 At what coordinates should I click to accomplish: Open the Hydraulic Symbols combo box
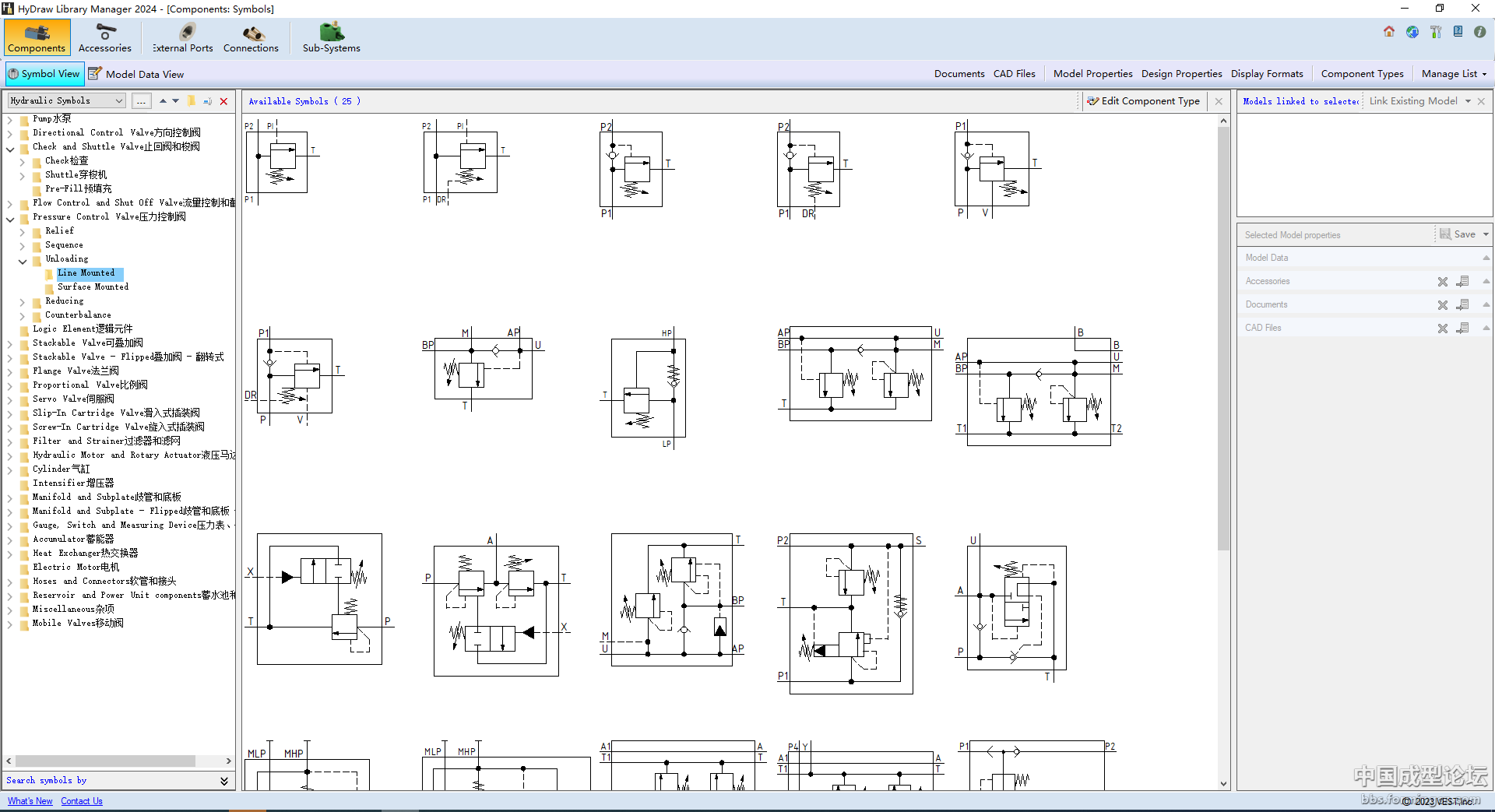click(x=66, y=100)
